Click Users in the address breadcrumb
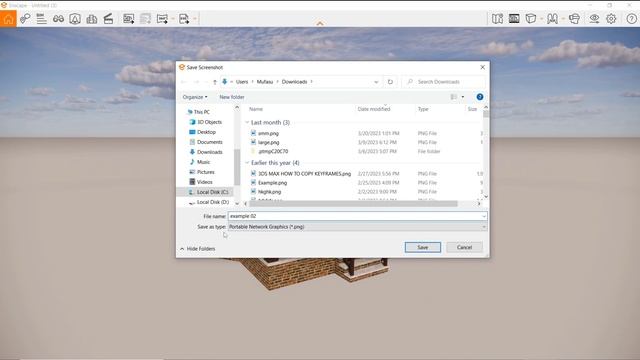This screenshot has width=640, height=360. 242,82
